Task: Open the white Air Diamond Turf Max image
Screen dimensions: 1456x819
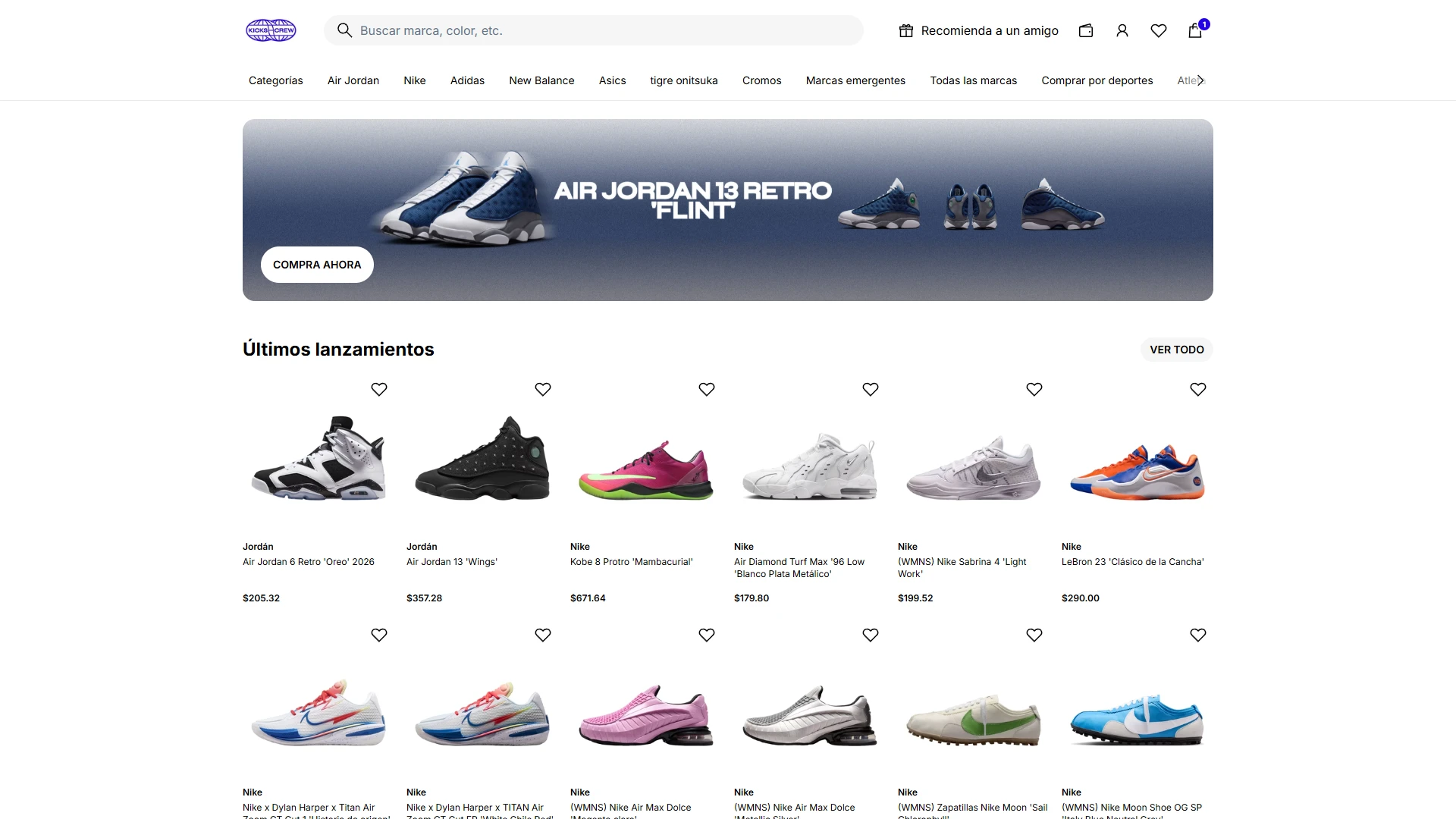Action: (810, 466)
